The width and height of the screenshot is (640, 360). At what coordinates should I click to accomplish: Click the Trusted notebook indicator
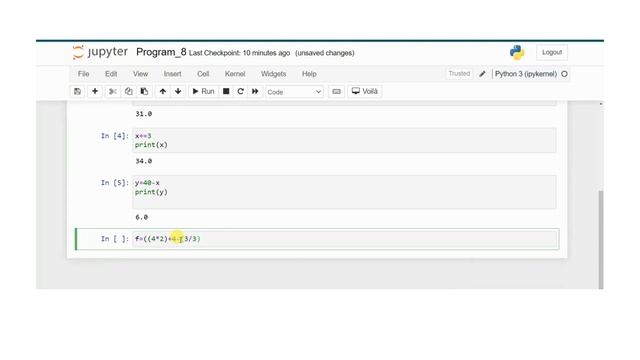(x=459, y=74)
